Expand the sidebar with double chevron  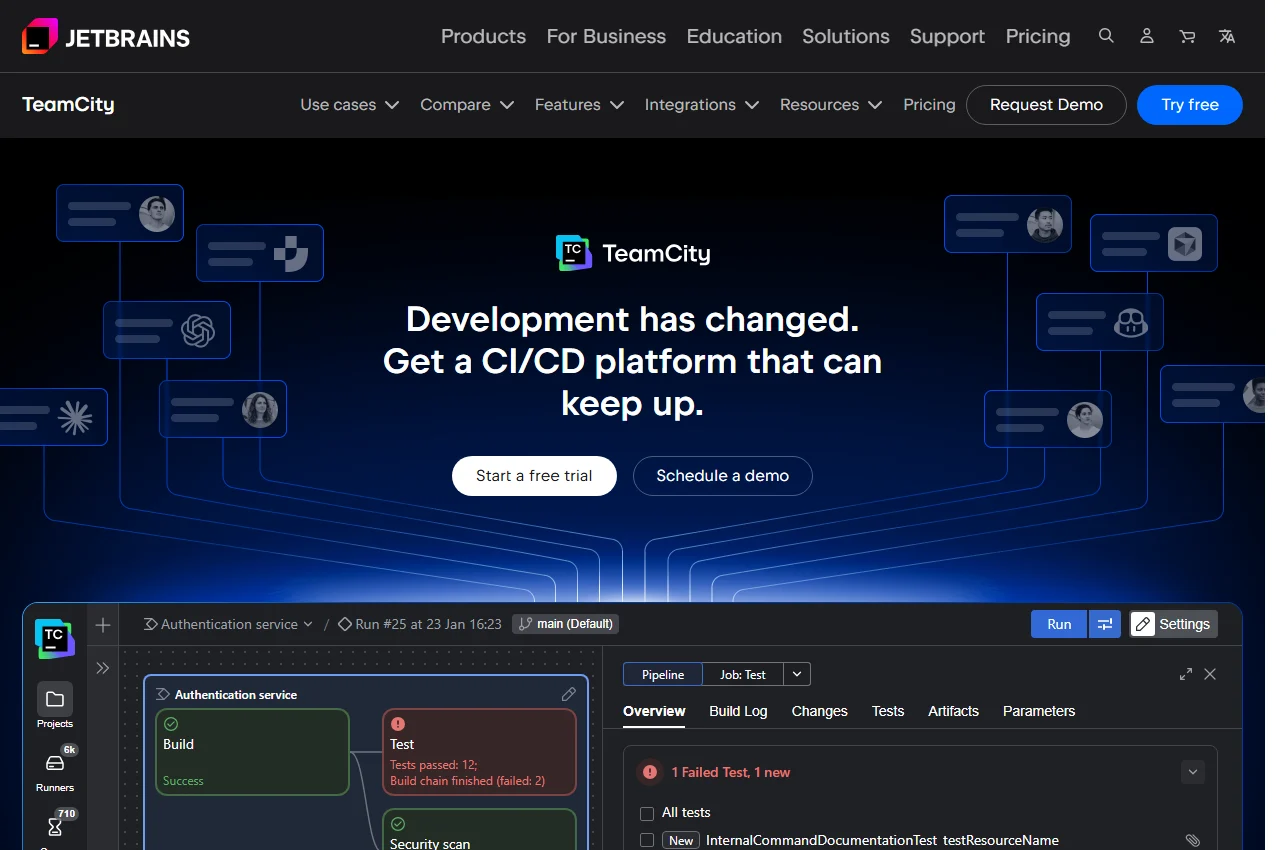pyautogui.click(x=103, y=668)
